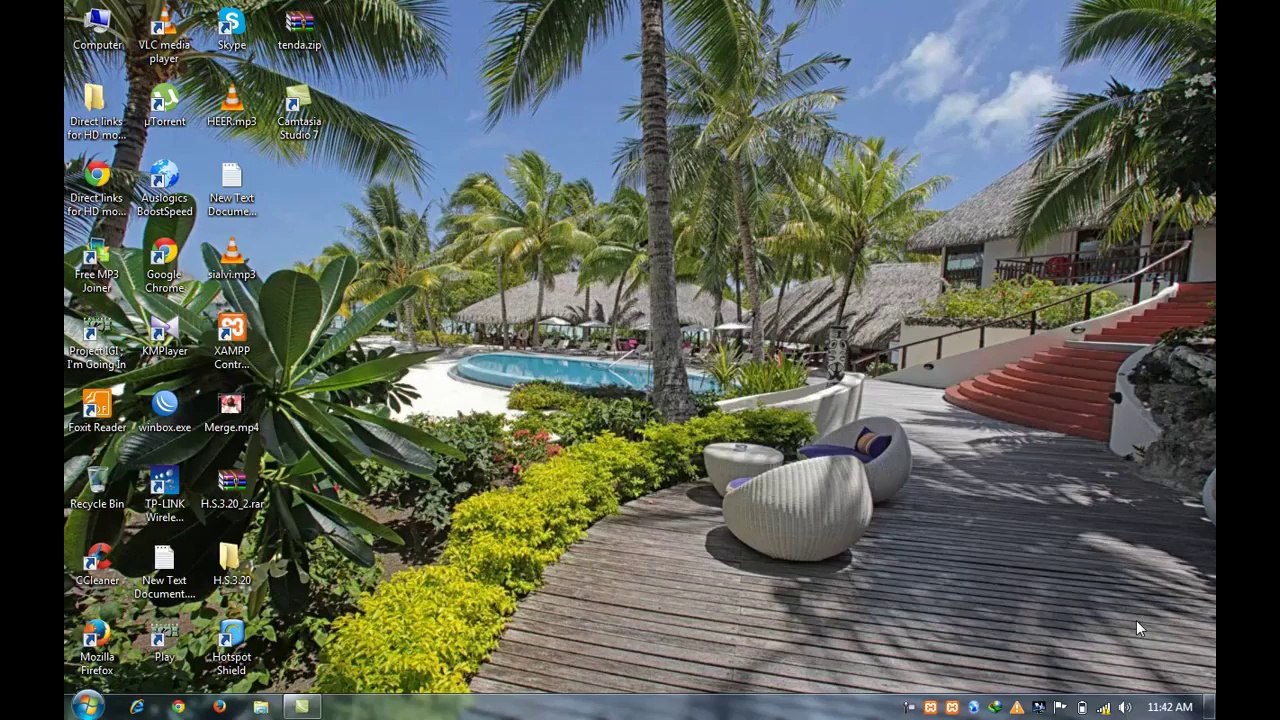Click the green globe download manager tray icon

995,708
